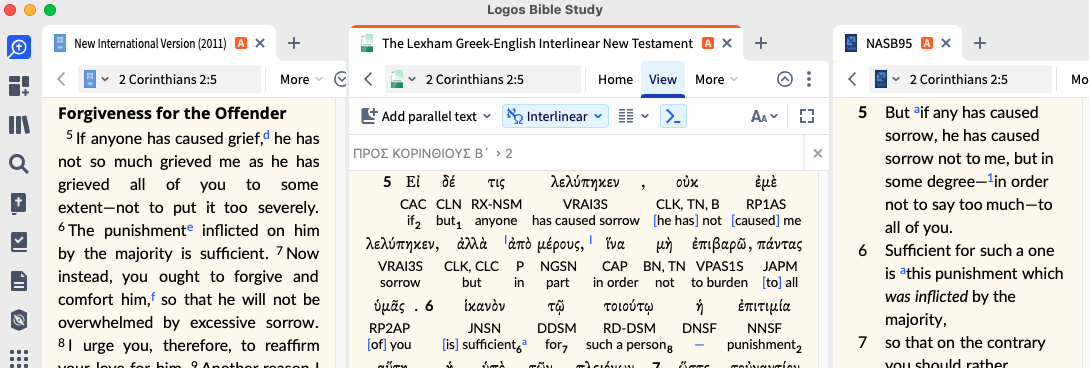Image resolution: width=1089 pixels, height=368 pixels.
Task: Toggle the Interlinear display button
Action: pos(546,116)
